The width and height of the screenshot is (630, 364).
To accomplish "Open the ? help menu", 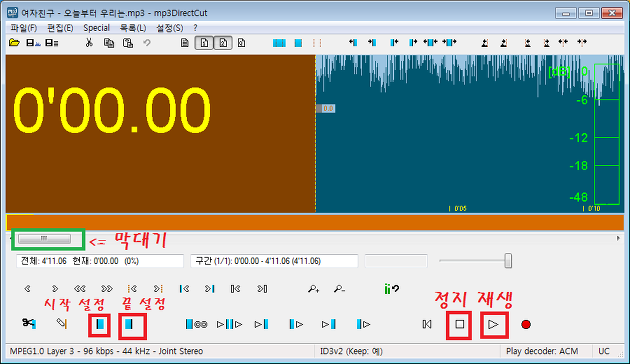I will pyautogui.click(x=195, y=28).
